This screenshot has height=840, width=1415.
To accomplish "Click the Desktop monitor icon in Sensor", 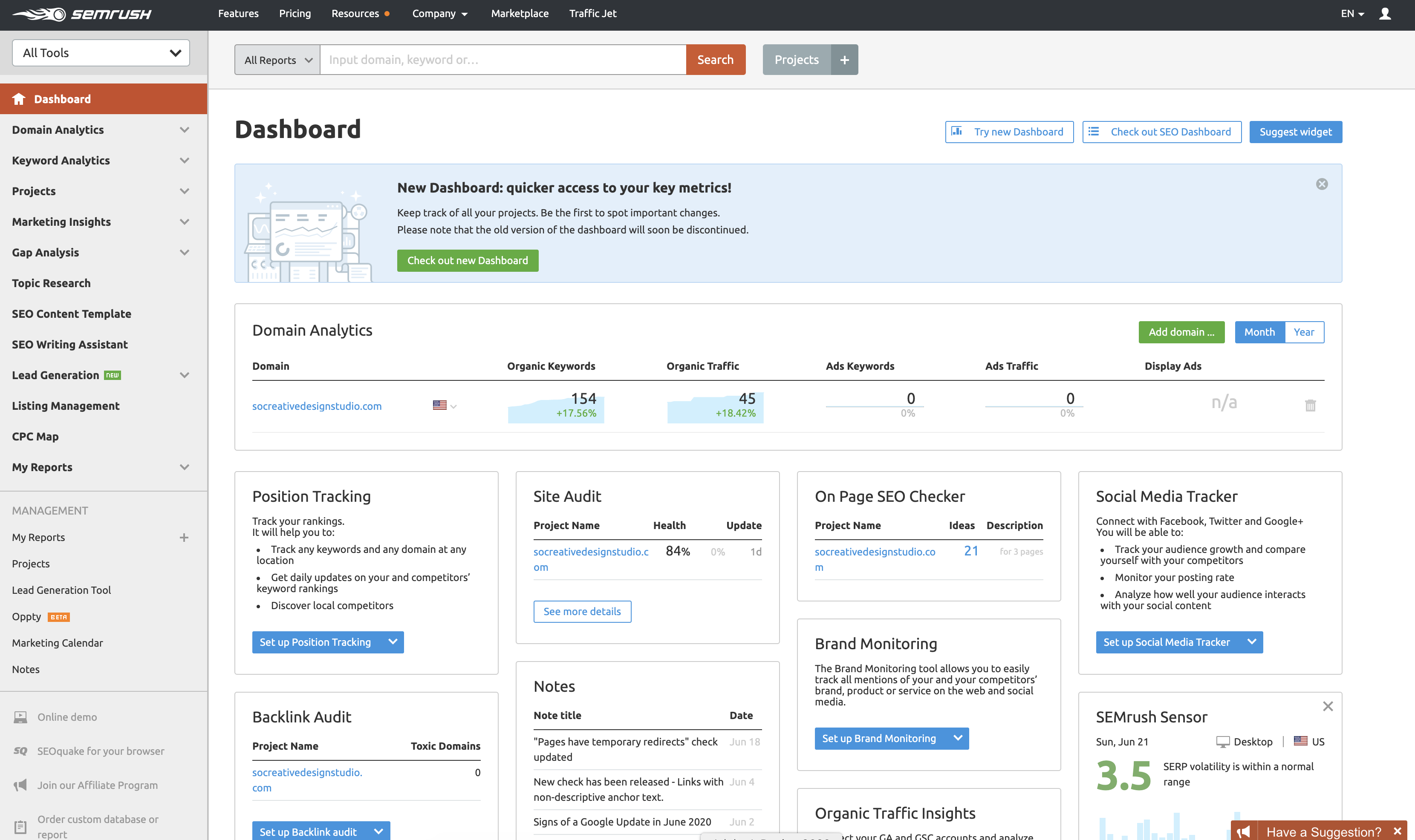I will (1222, 742).
